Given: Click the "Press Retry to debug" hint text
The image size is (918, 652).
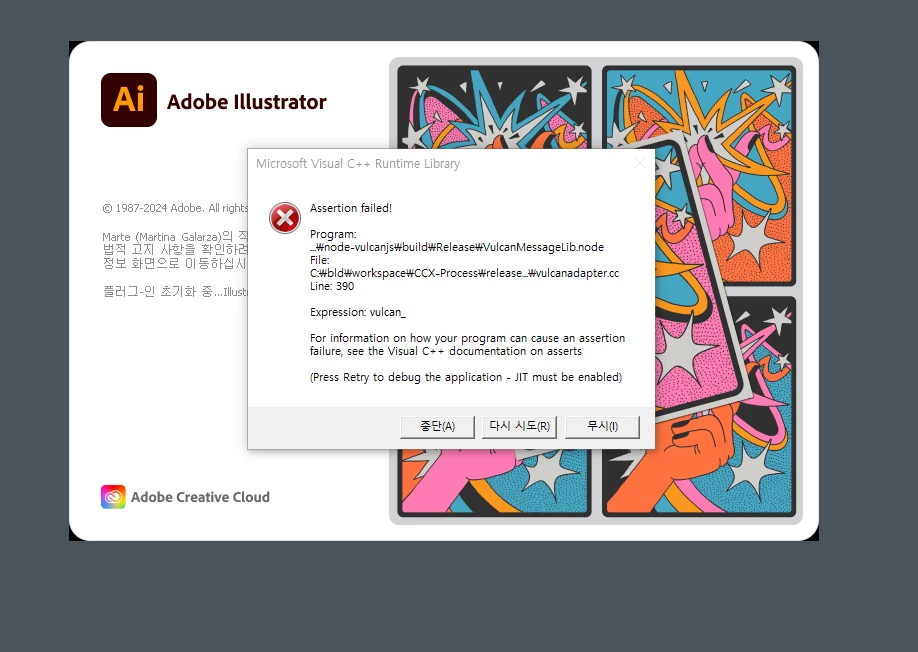Looking at the screenshot, I should [x=466, y=377].
